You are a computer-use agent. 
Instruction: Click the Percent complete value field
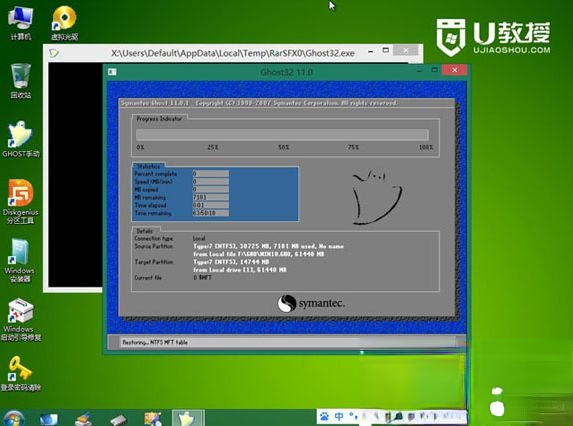point(210,174)
